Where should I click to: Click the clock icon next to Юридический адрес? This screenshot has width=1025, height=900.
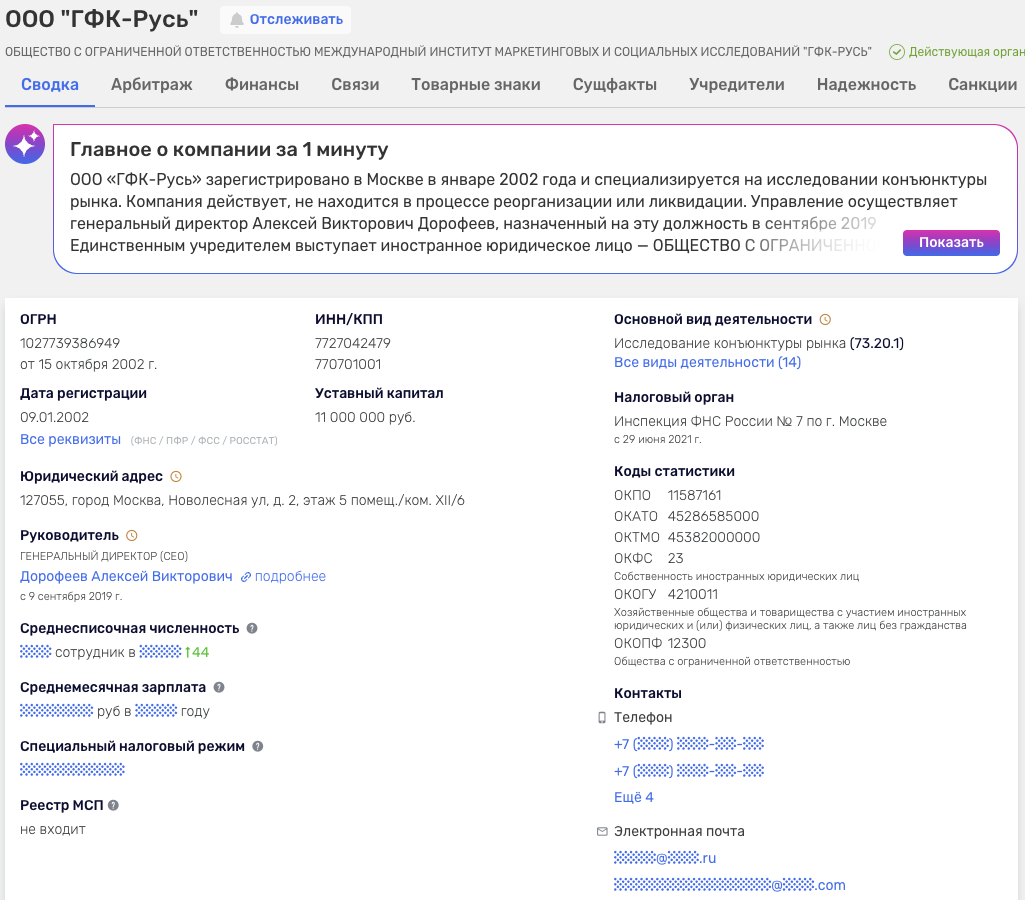coord(176,476)
